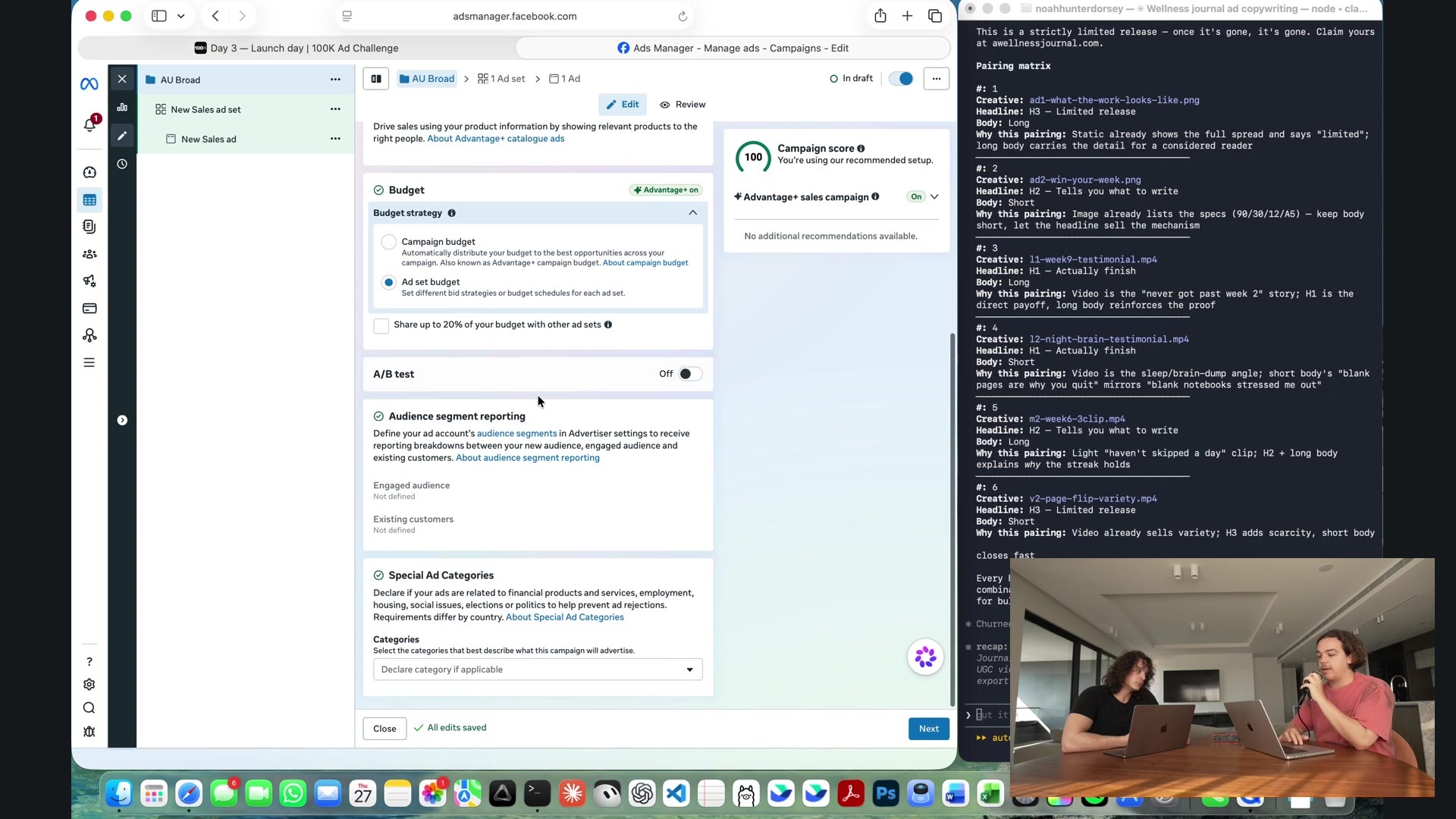The image size is (1456, 819).
Task: Check Share up to 20% of budget box
Action: (381, 326)
